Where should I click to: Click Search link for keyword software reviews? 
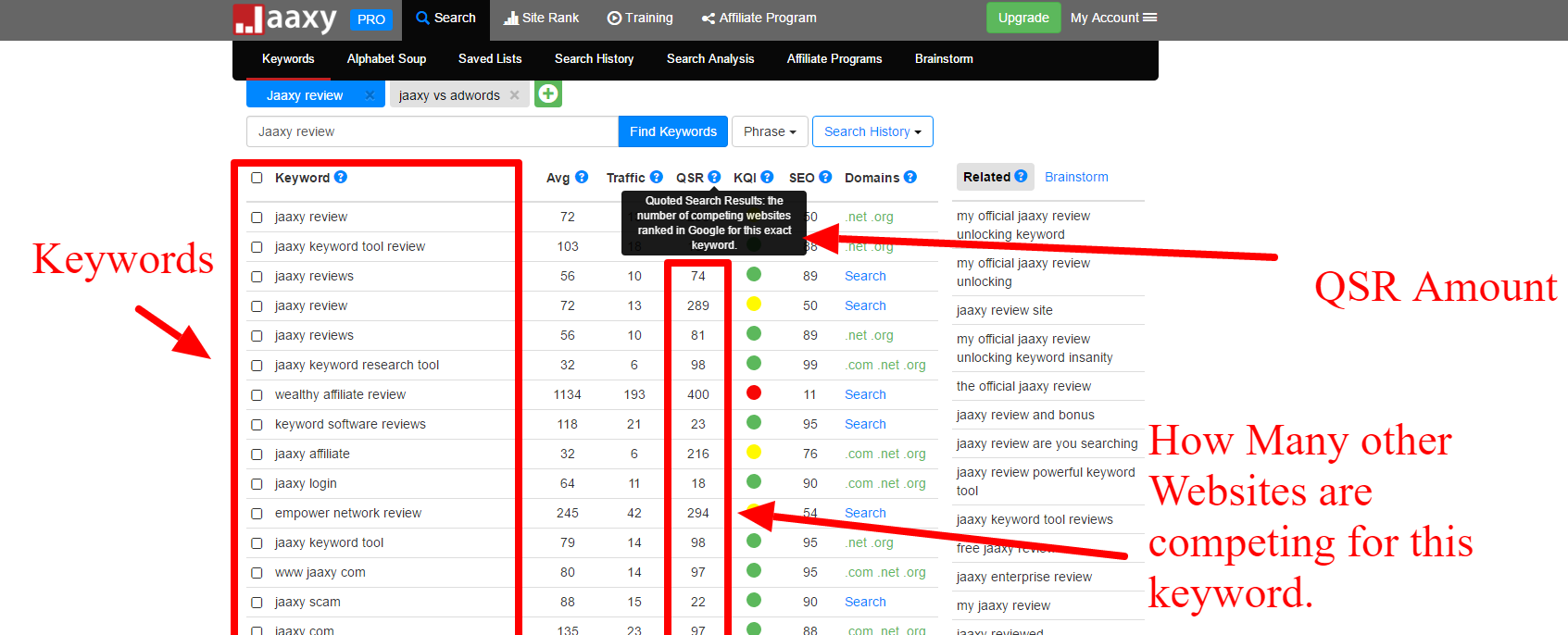click(x=865, y=424)
